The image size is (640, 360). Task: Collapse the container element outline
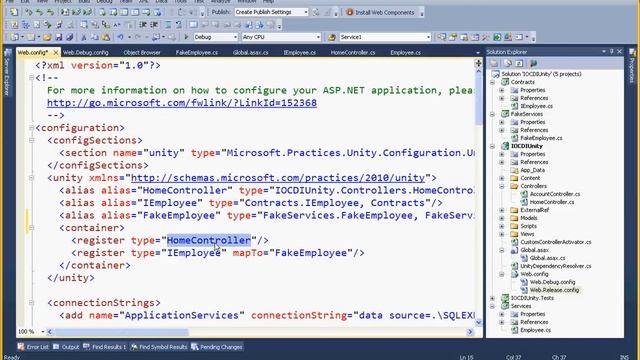point(31,228)
